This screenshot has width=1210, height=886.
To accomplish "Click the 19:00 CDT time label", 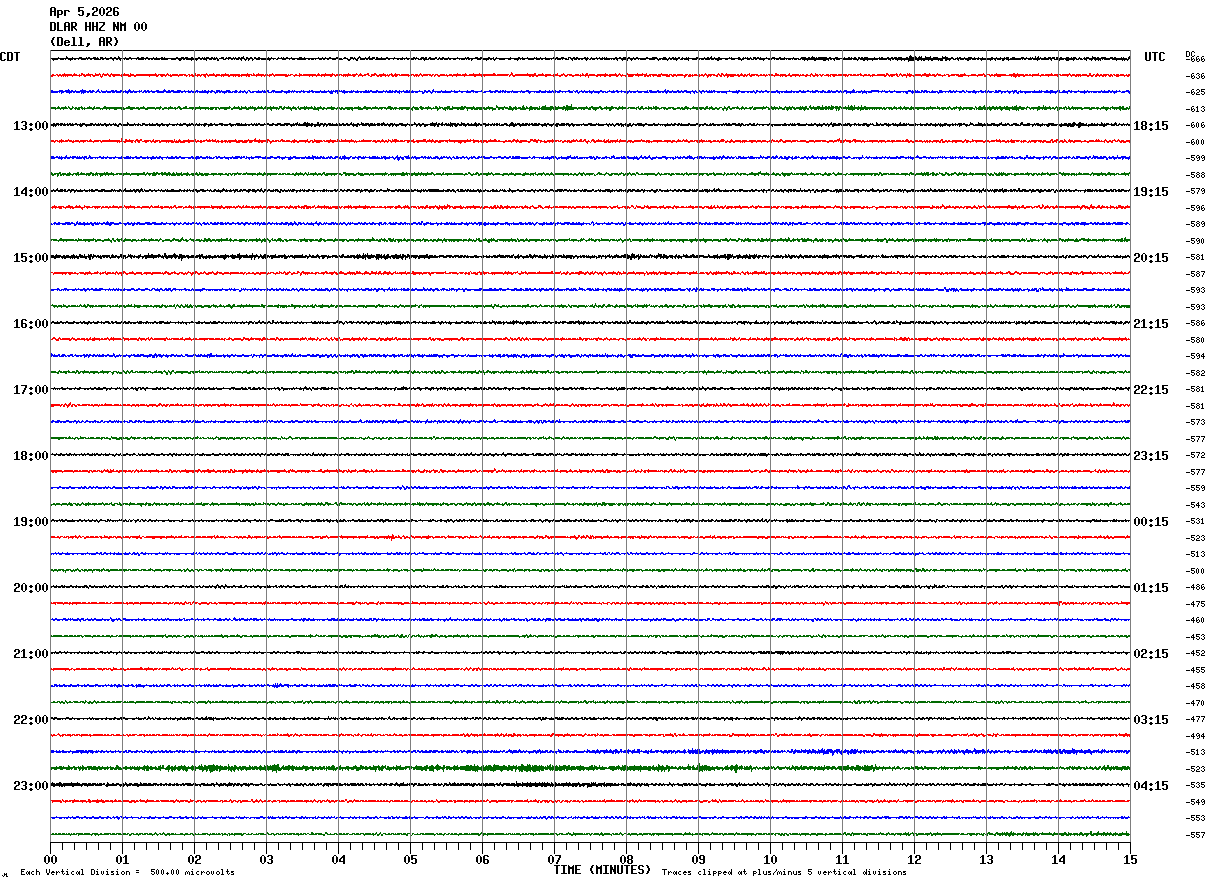I will pos(31,522).
